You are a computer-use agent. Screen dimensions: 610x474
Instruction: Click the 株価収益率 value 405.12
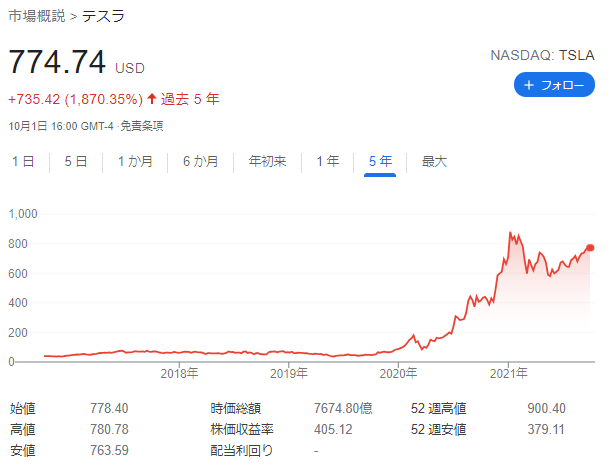[x=333, y=429]
